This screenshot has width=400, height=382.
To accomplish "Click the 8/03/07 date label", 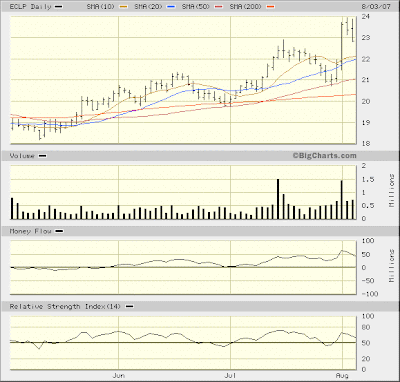I will point(376,6).
